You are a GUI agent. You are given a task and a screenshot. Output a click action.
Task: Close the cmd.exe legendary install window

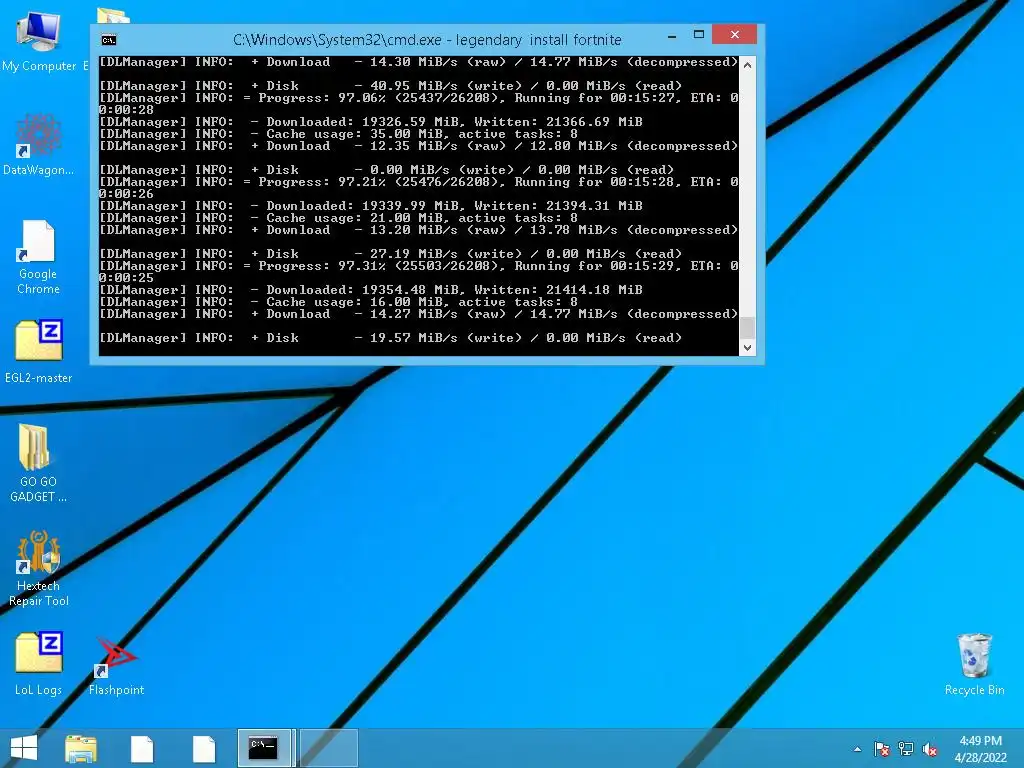(x=735, y=35)
